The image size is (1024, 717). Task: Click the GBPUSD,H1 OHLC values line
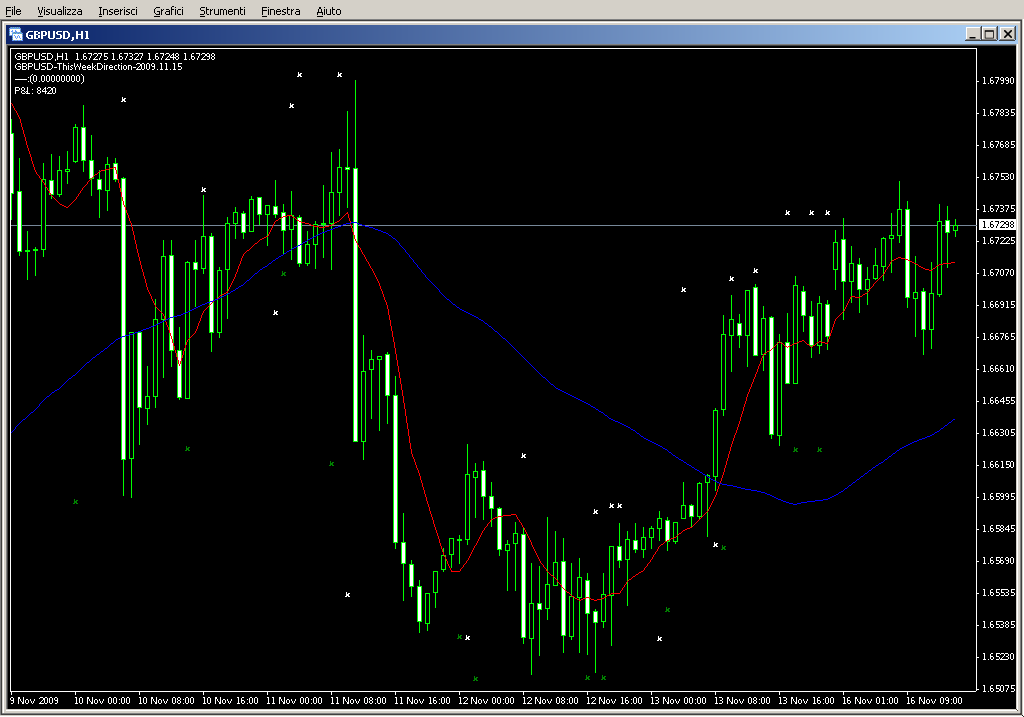click(115, 57)
